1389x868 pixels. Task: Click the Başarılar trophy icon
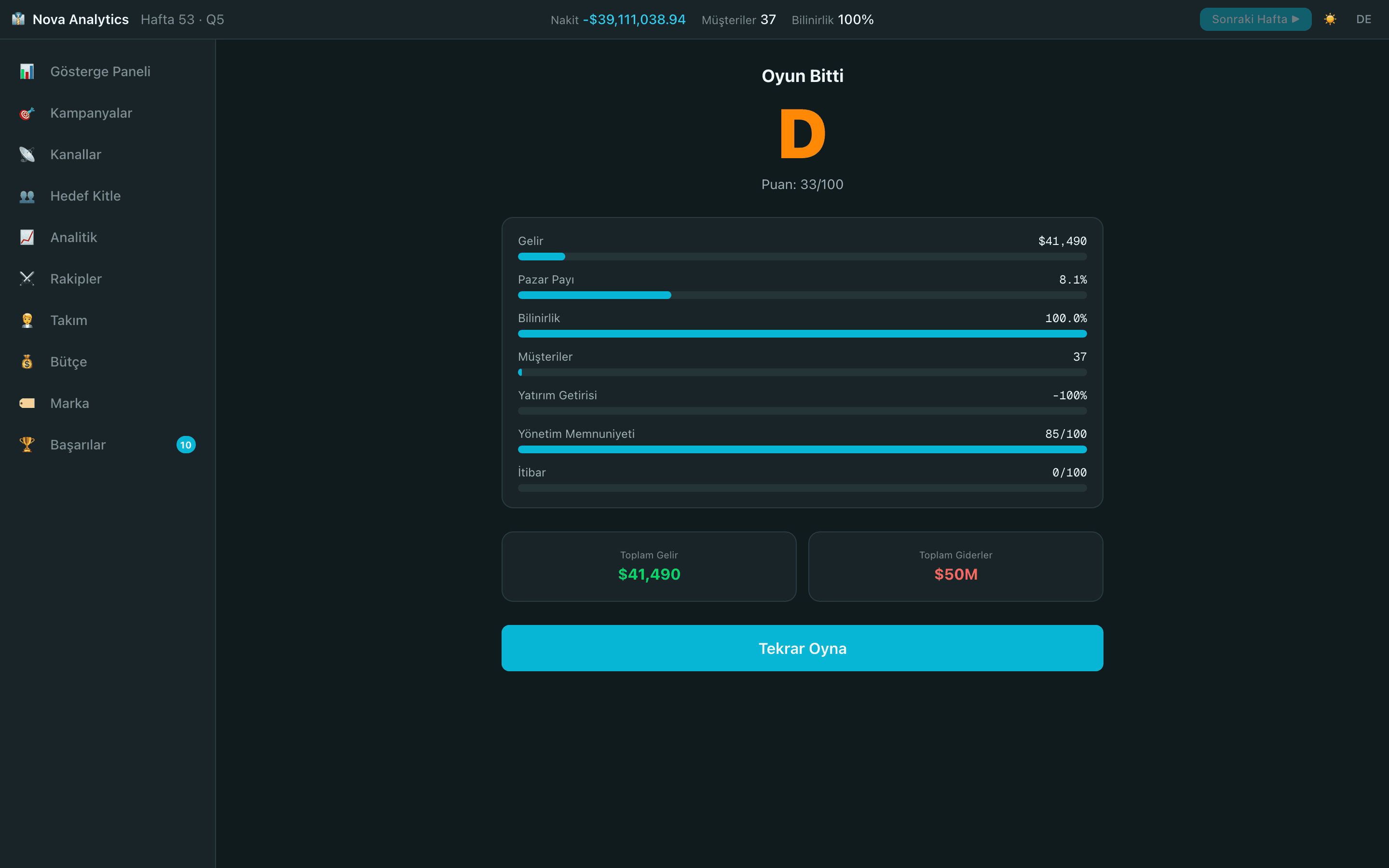tap(27, 444)
